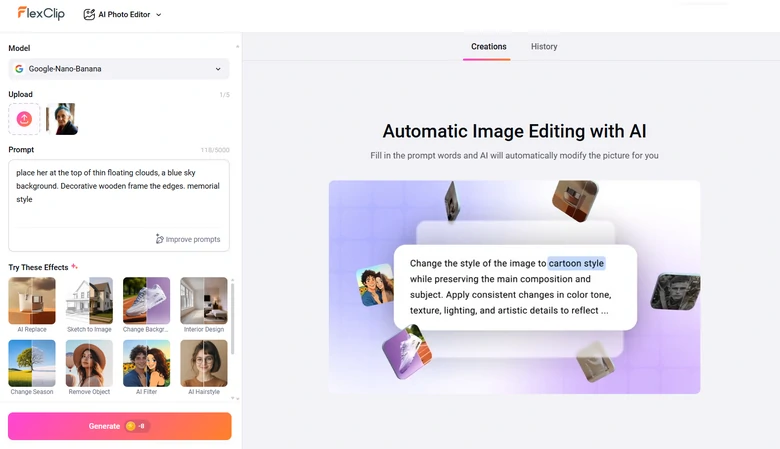Click Improve prompts button
The height and width of the screenshot is (449, 780).
pyautogui.click(x=188, y=239)
